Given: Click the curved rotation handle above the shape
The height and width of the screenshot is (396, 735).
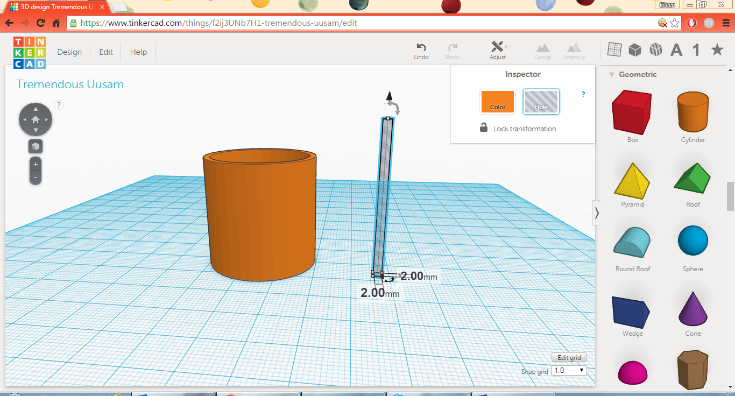Looking at the screenshot, I should [395, 108].
